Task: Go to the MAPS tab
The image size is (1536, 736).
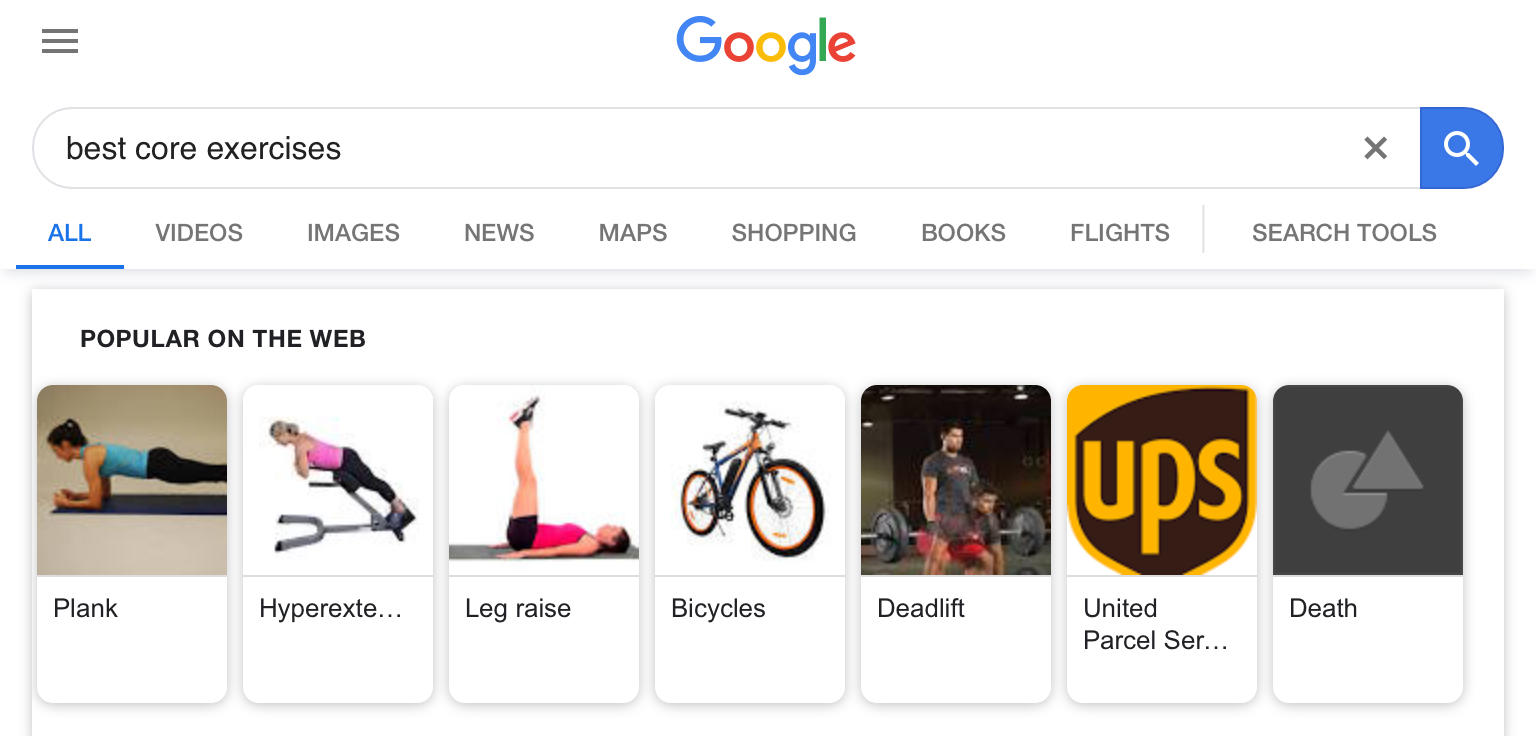Action: (633, 233)
